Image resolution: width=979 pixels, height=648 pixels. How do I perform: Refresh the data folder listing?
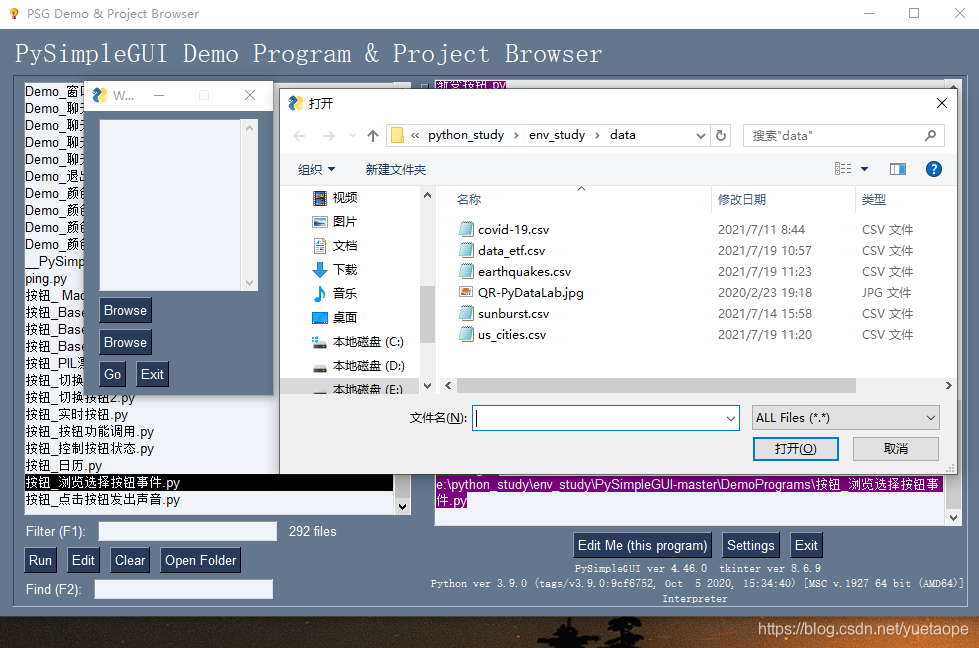721,135
